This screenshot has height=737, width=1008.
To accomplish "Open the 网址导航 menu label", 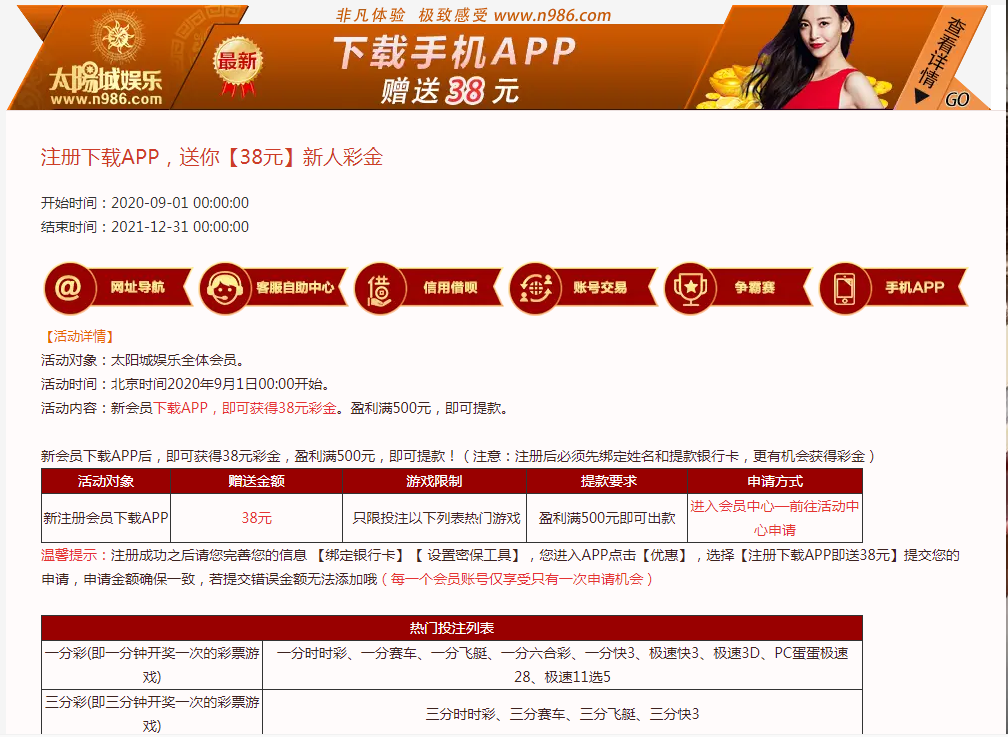I will tap(137, 288).
